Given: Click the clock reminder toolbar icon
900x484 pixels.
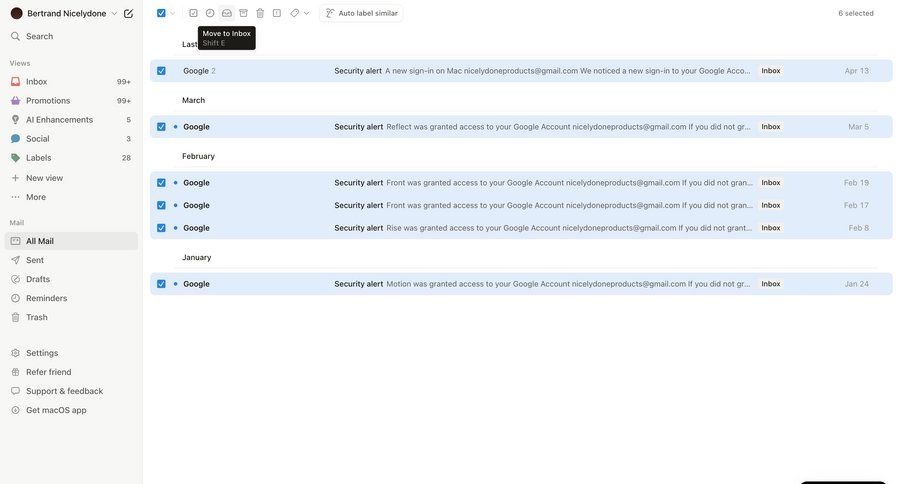Looking at the screenshot, I should [210, 13].
